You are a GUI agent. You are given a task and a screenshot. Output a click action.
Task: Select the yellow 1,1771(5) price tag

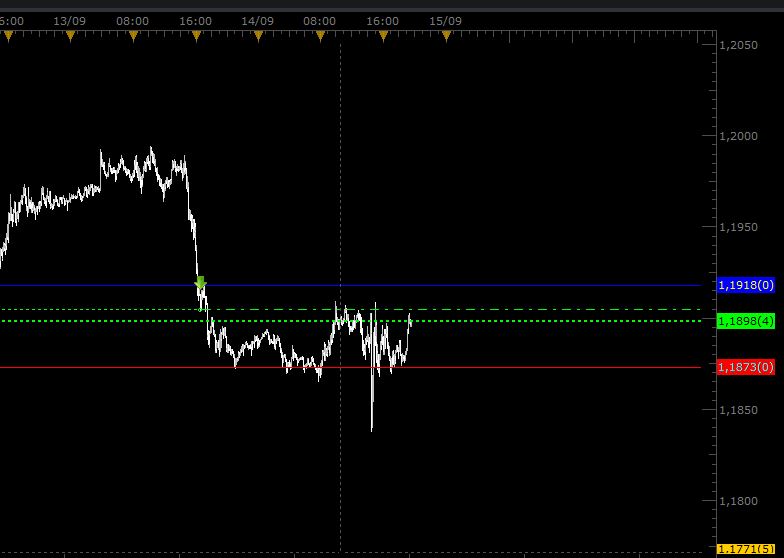pos(746,550)
